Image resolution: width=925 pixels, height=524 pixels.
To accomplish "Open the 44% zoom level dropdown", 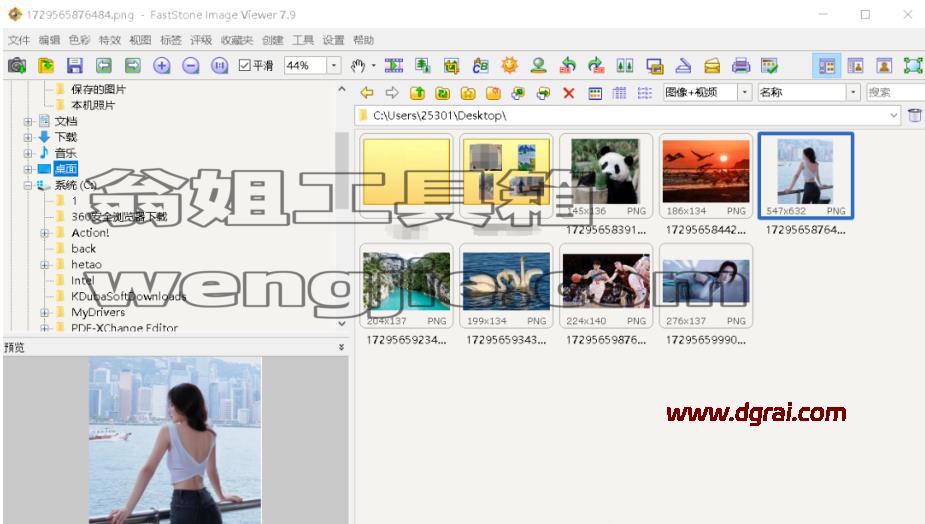I will coord(334,65).
